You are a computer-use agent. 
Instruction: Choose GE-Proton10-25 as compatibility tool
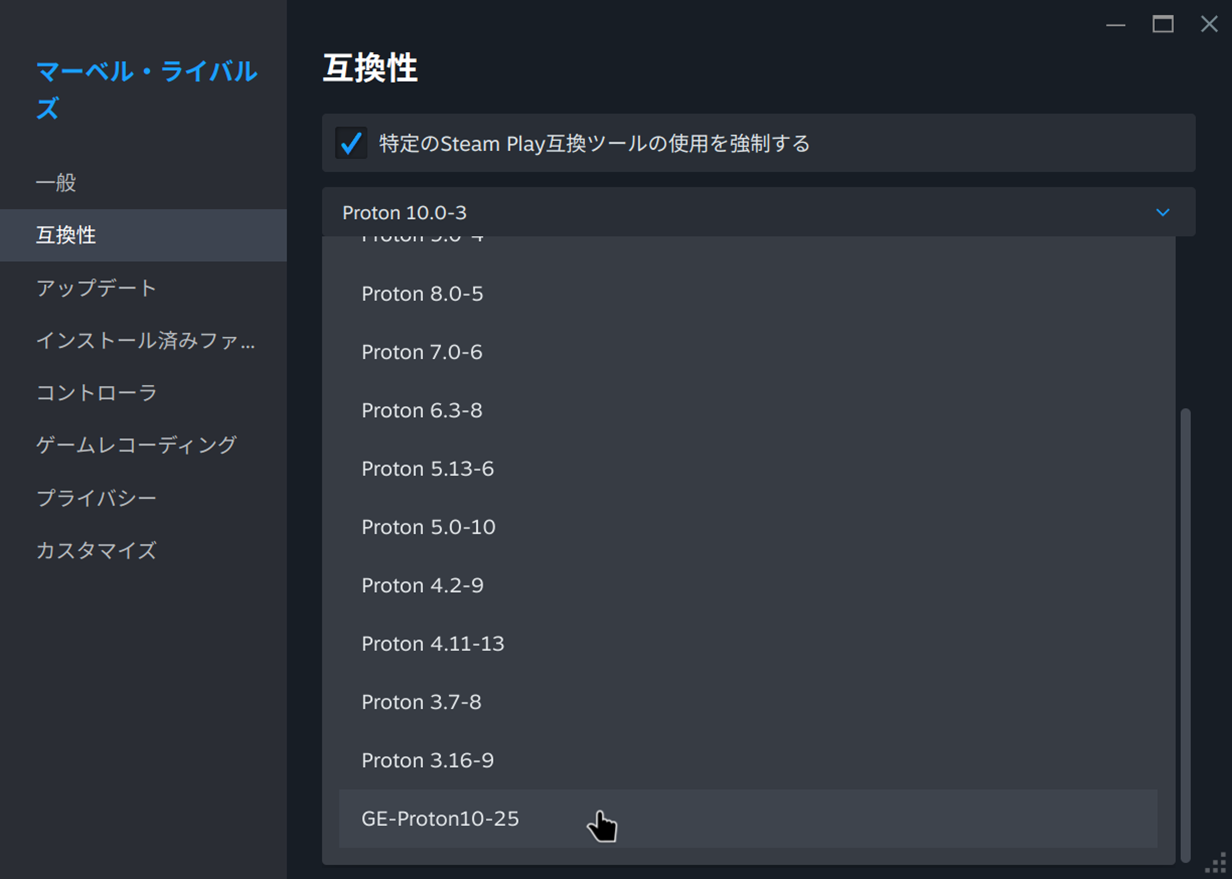(x=440, y=819)
